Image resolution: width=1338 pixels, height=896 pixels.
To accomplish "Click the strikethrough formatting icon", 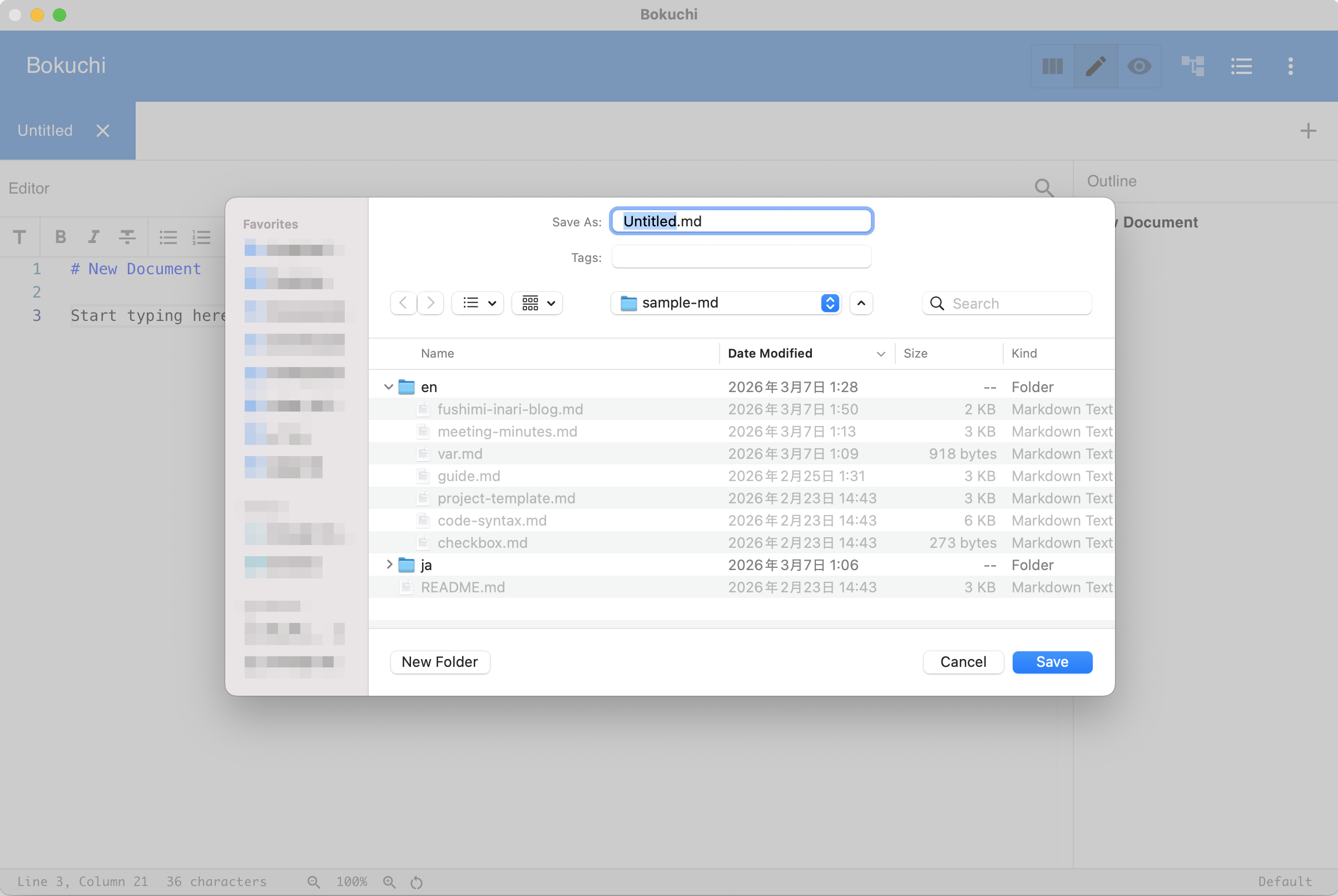I will pyautogui.click(x=127, y=236).
